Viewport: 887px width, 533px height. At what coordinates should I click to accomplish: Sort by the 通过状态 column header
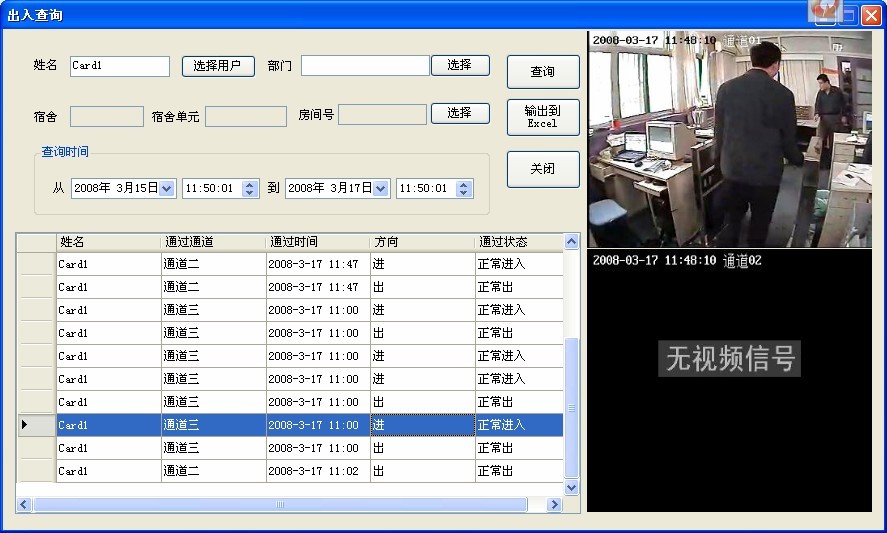519,242
